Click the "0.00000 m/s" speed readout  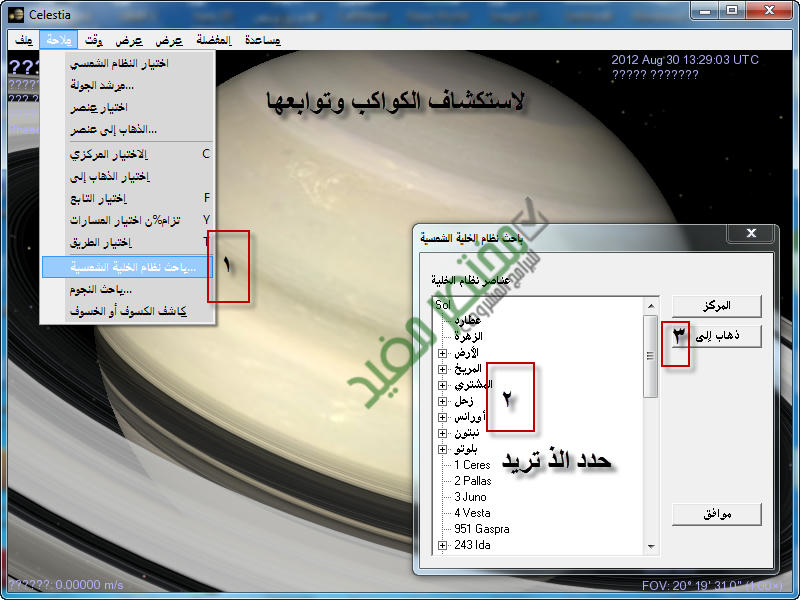coord(89,585)
